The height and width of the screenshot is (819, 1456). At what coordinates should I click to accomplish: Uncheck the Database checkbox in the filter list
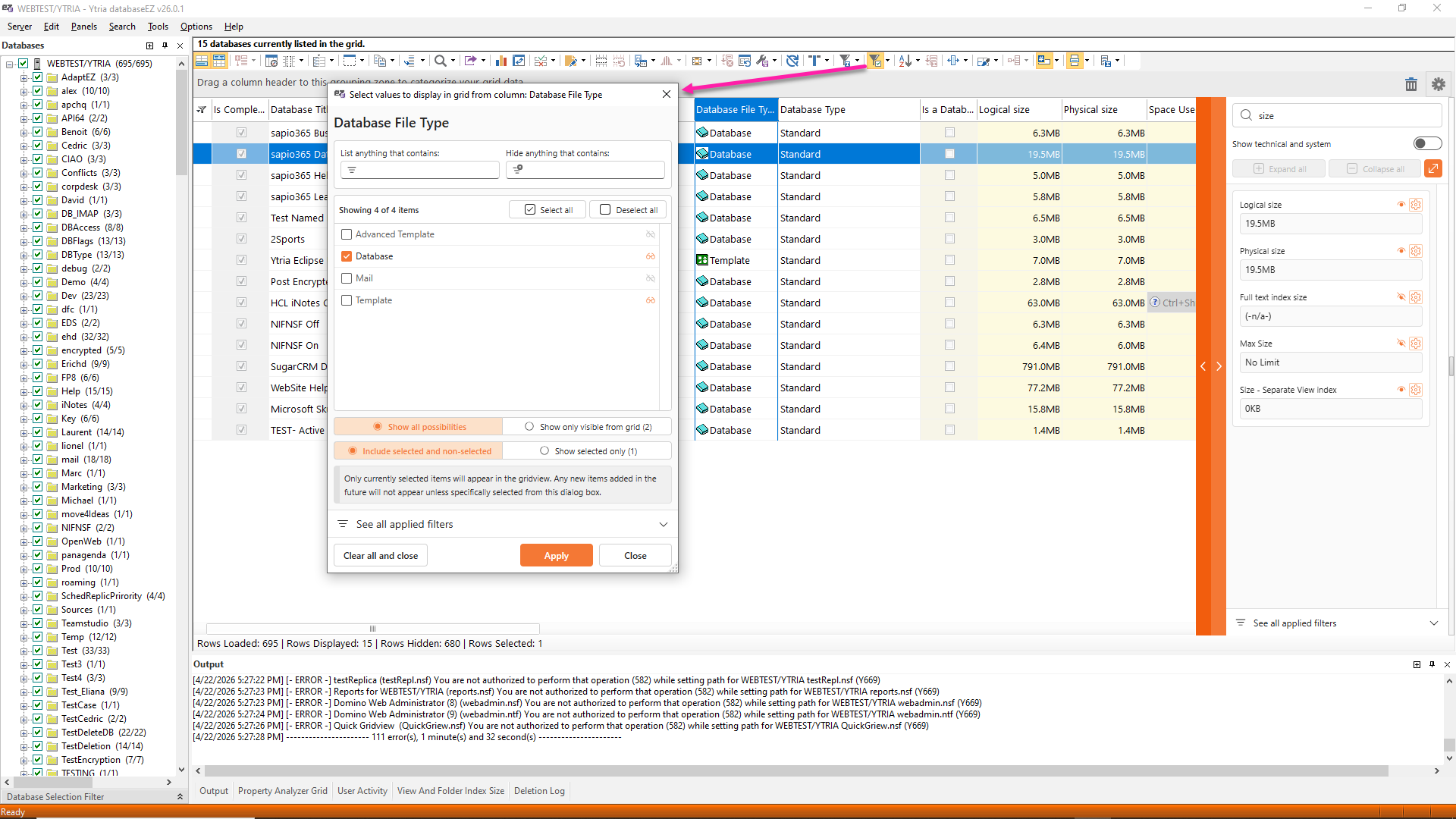[x=347, y=256]
